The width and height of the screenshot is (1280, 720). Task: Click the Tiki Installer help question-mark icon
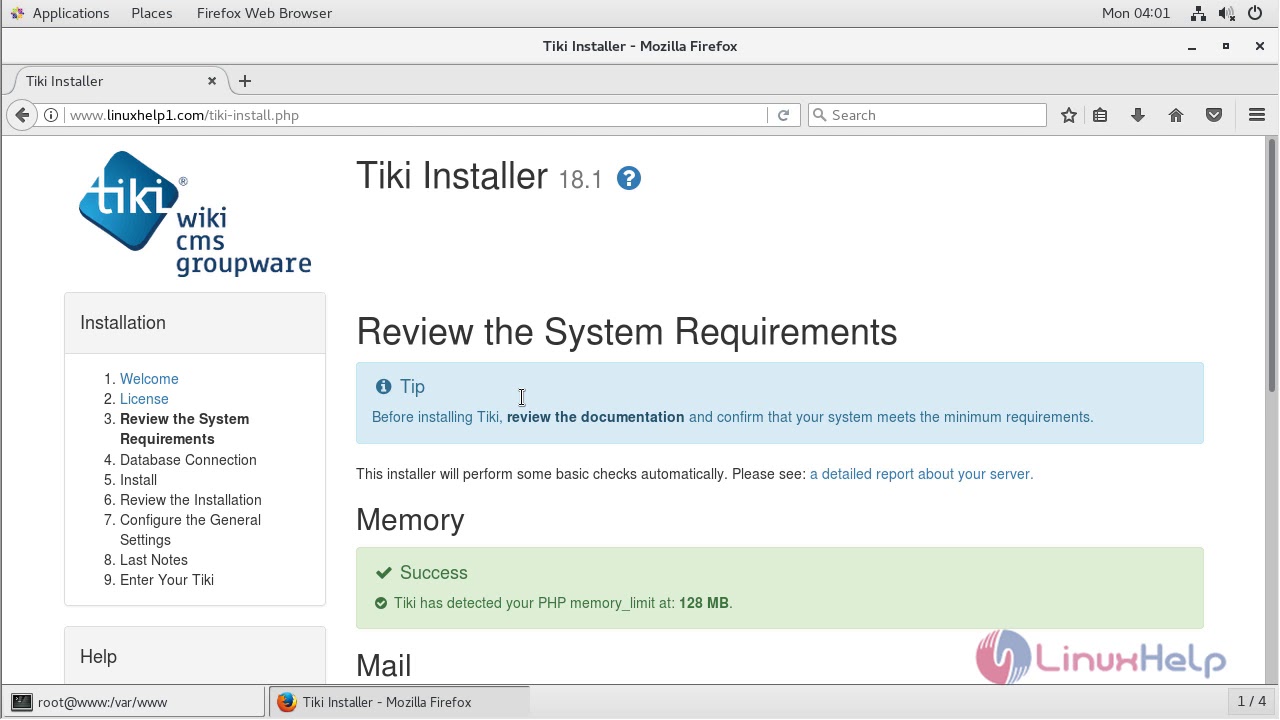[628, 179]
